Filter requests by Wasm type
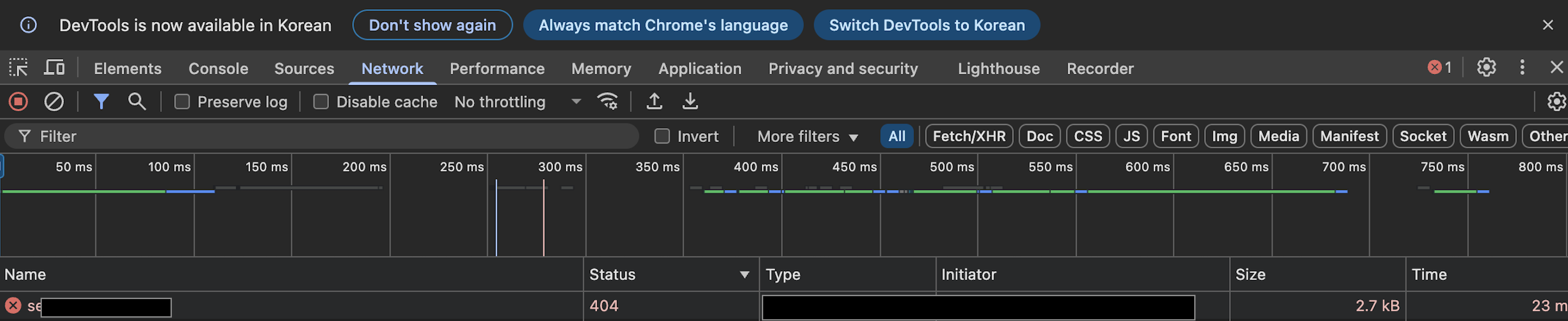1568x321 pixels. [x=1488, y=136]
